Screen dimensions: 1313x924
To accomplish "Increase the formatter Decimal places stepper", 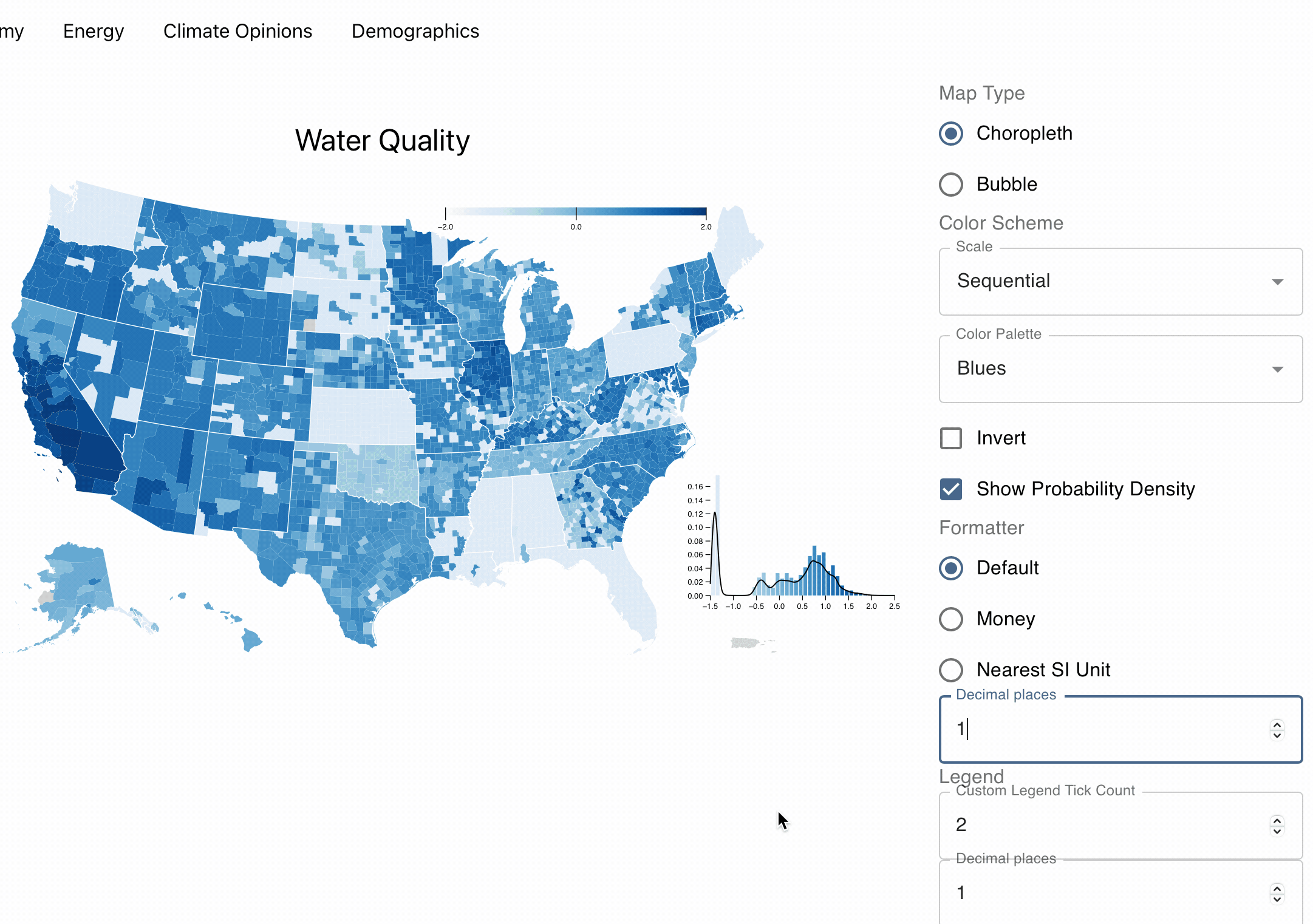I will 1276,726.
